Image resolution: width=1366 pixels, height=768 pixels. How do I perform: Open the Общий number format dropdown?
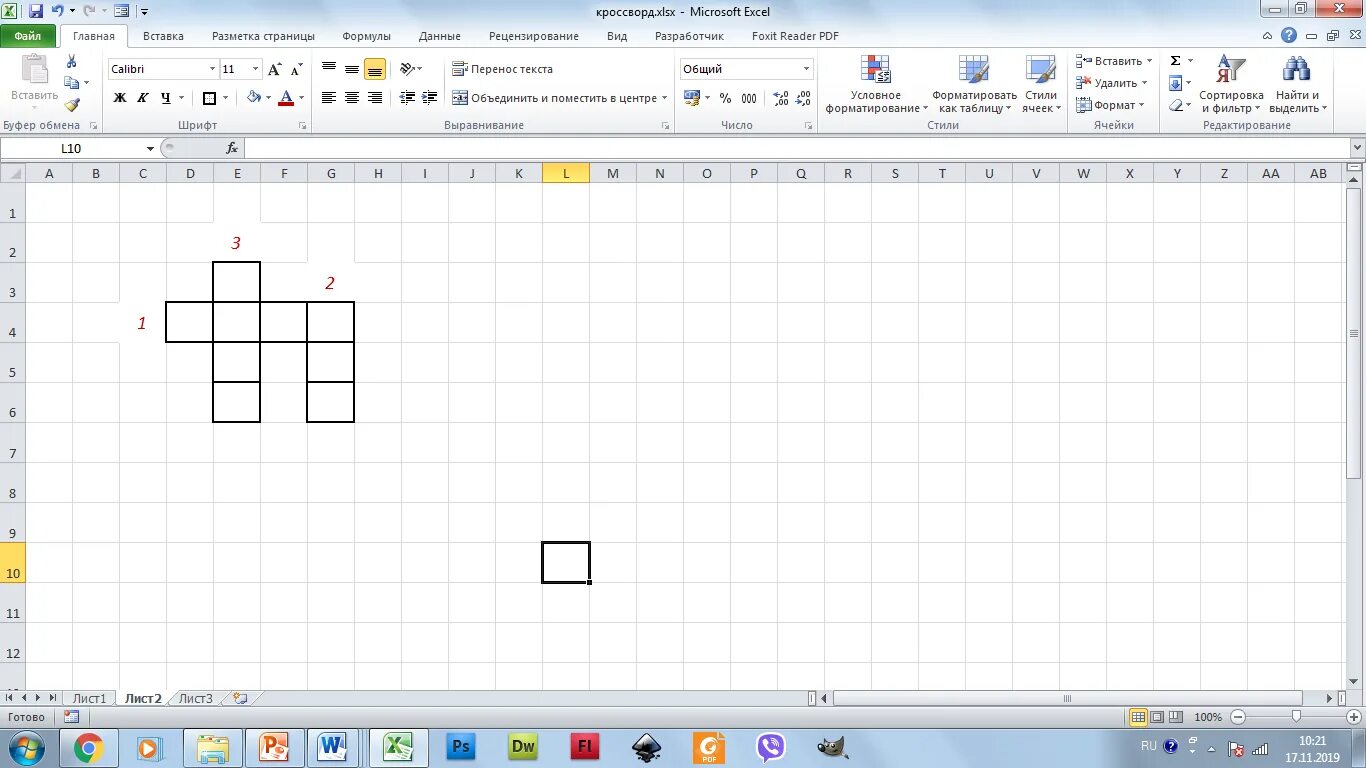click(x=806, y=69)
